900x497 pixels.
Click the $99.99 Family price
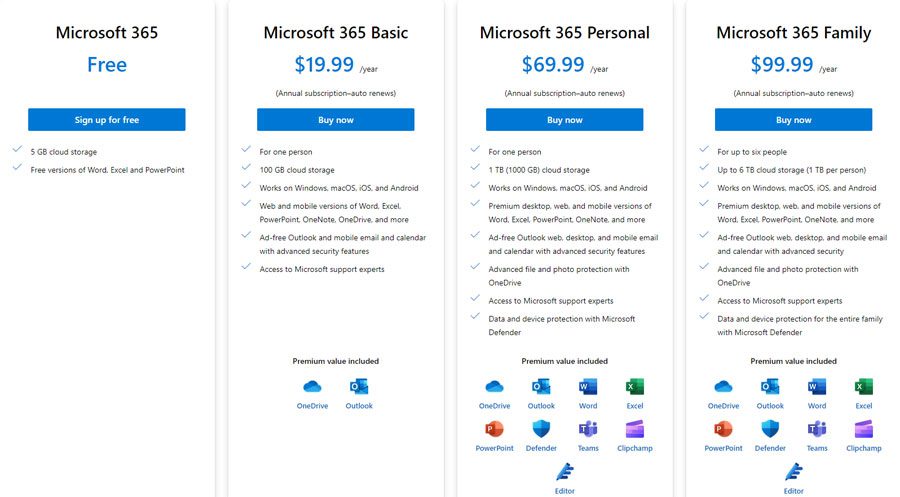point(782,64)
